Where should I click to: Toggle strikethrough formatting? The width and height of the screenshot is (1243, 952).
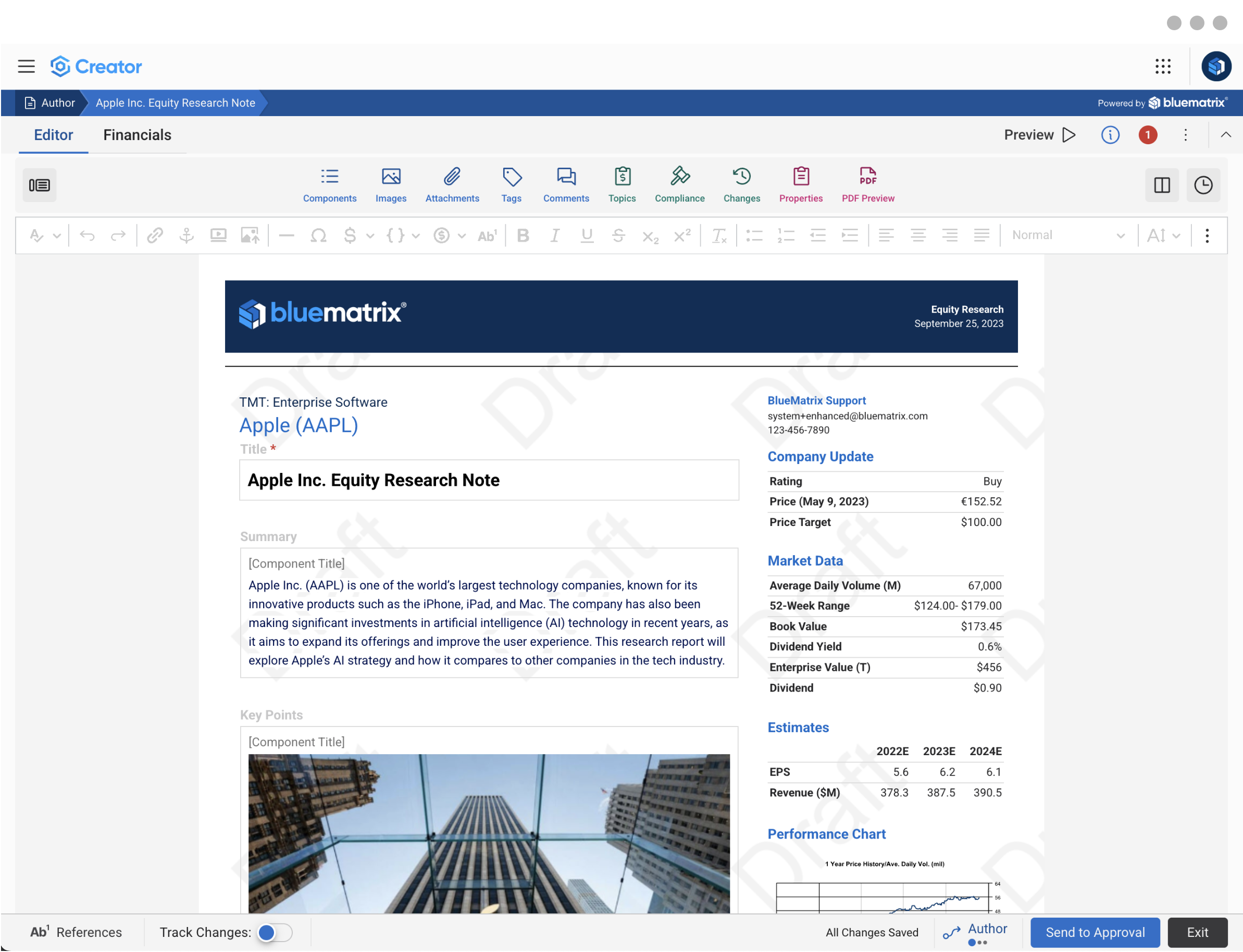(x=618, y=235)
